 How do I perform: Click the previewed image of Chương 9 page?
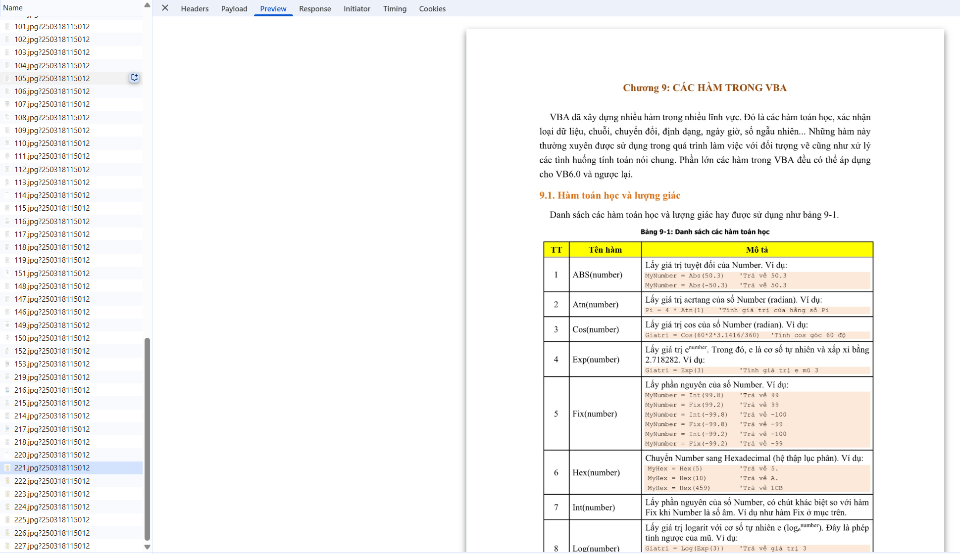704,300
